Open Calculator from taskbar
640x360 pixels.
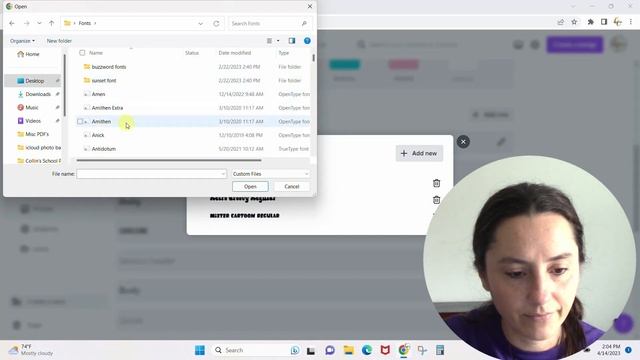pos(440,350)
